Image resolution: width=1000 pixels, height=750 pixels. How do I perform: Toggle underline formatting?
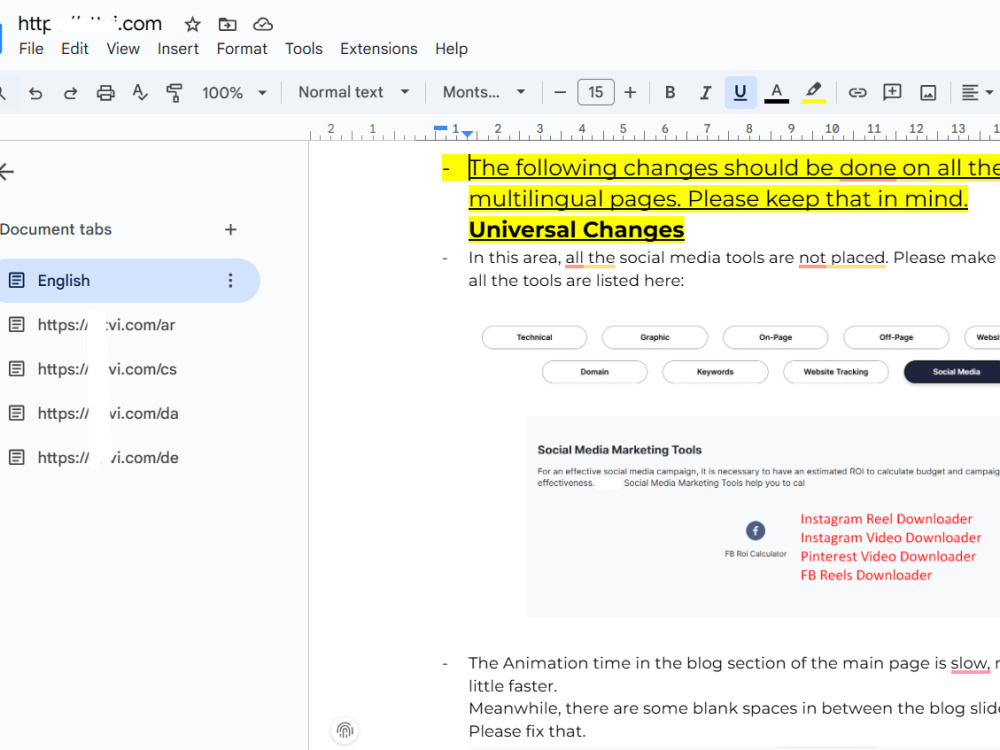(x=740, y=92)
